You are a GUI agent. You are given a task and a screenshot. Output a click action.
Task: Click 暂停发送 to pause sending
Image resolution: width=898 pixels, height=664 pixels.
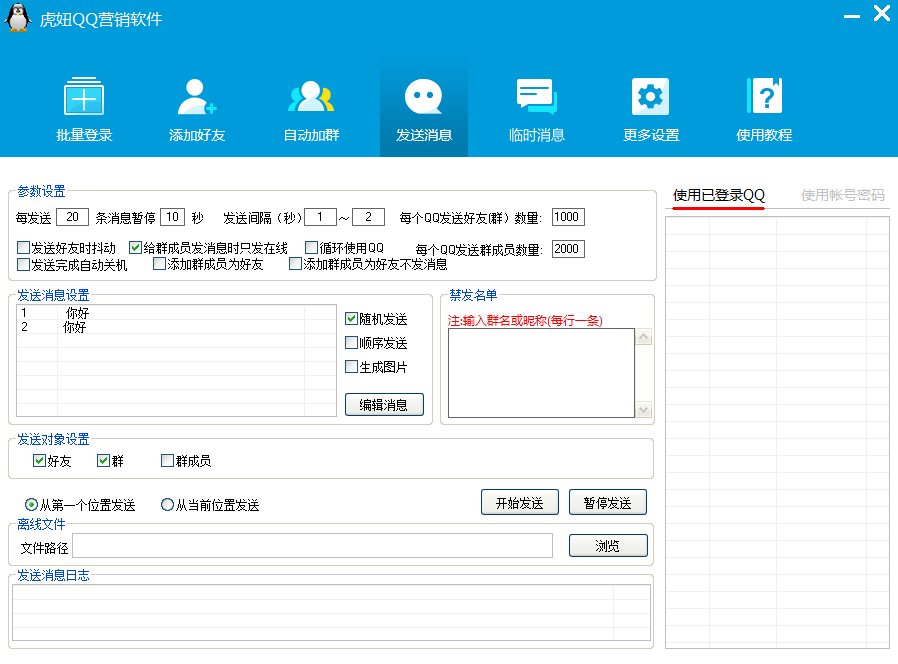coord(608,502)
